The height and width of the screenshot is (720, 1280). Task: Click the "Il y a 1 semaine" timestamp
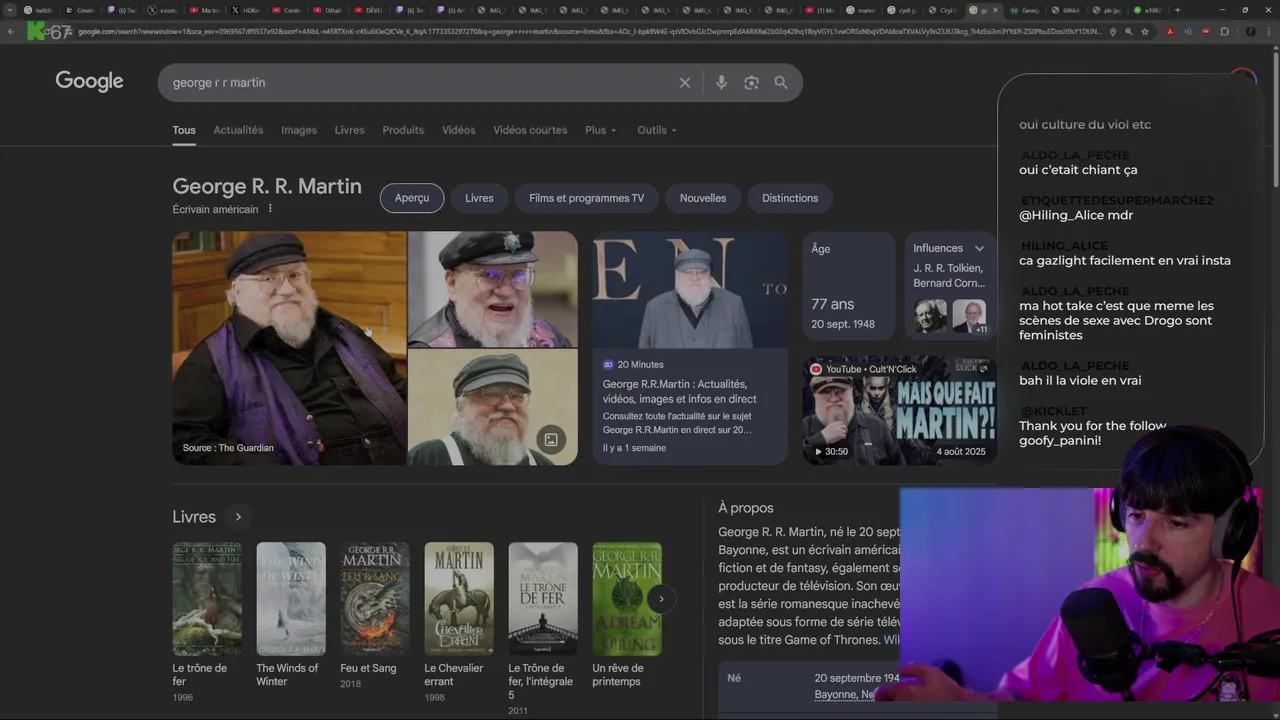click(634, 448)
